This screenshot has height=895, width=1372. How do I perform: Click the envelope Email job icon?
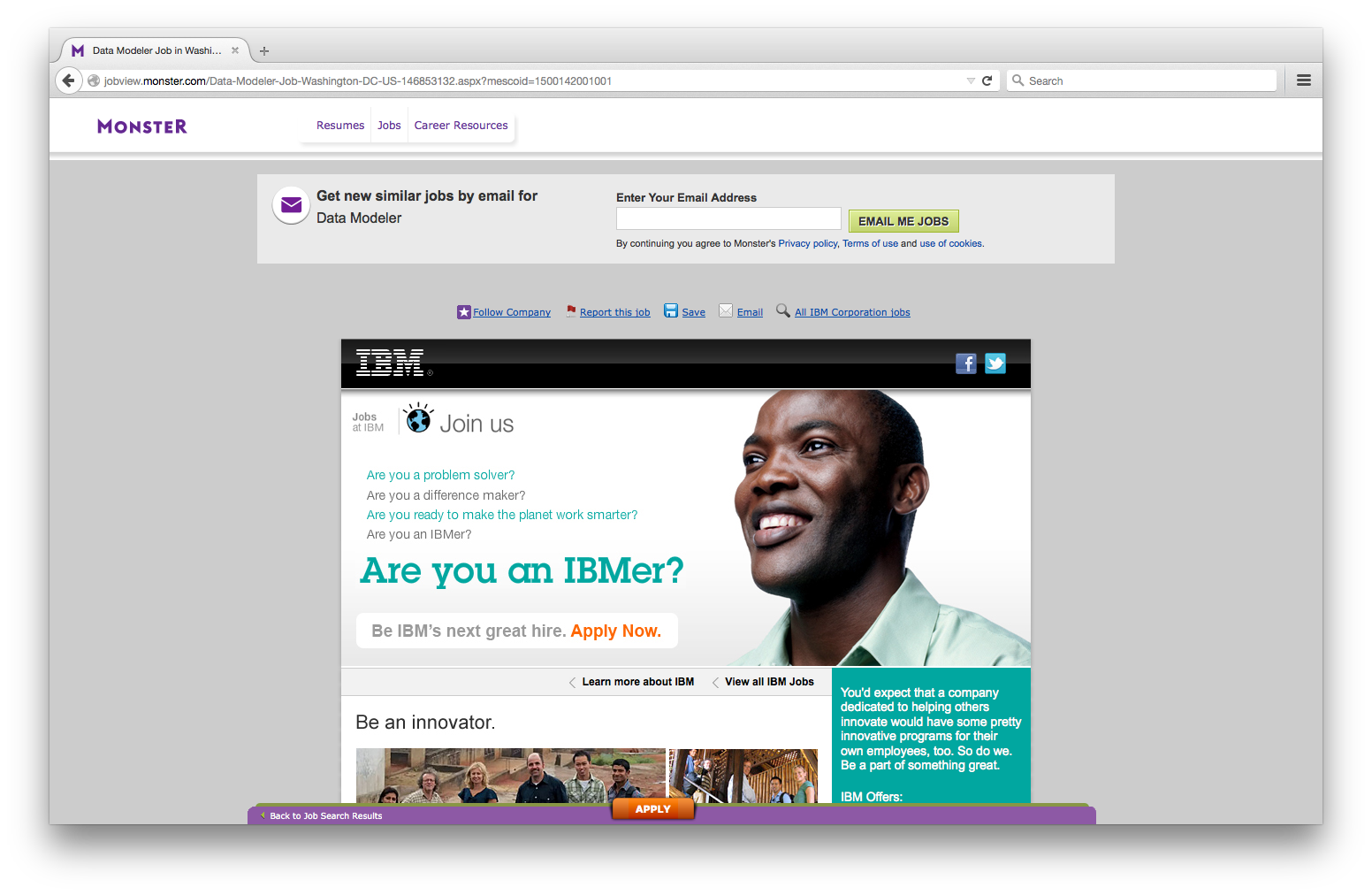[726, 310]
